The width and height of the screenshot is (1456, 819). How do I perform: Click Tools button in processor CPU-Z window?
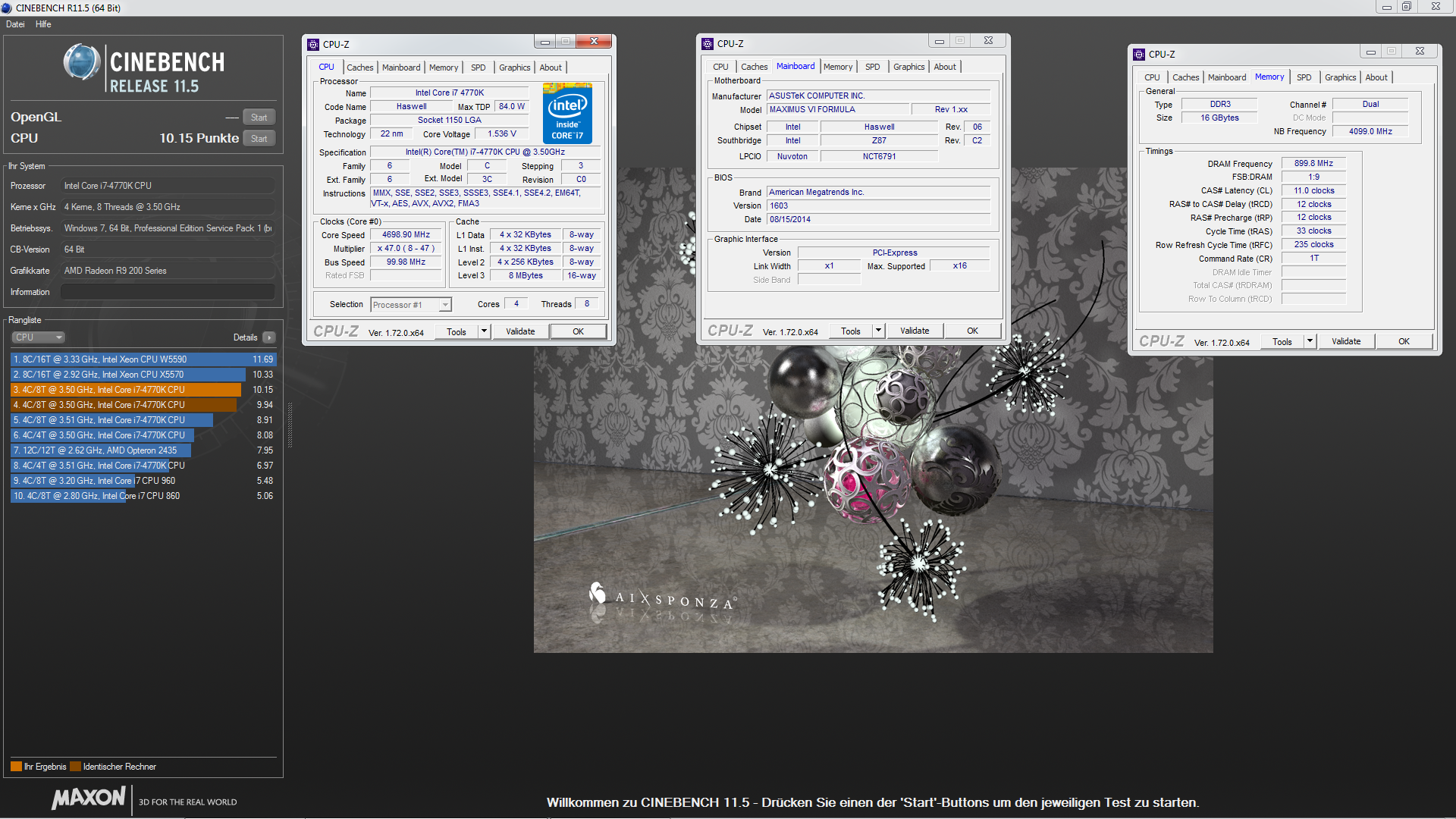(x=457, y=331)
